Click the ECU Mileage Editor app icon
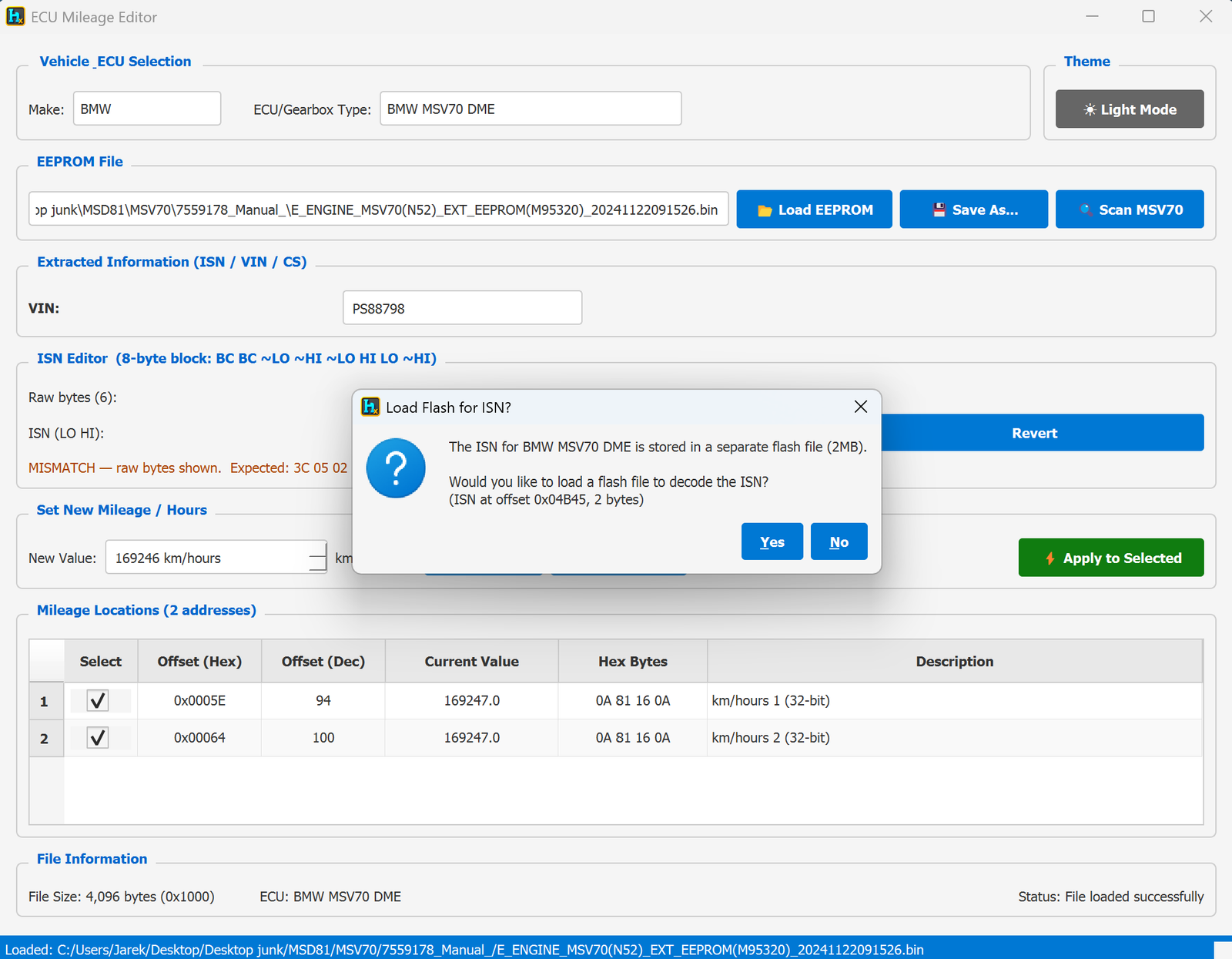 (x=15, y=16)
